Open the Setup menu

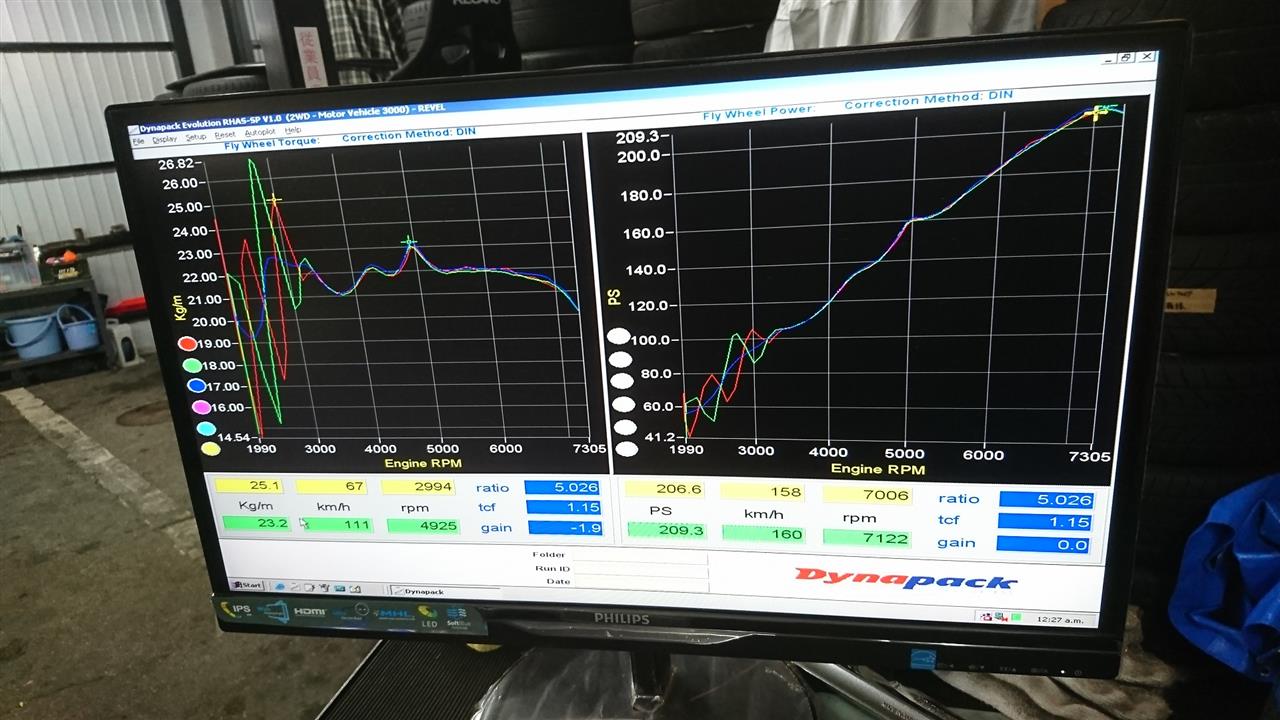pyautogui.click(x=196, y=137)
